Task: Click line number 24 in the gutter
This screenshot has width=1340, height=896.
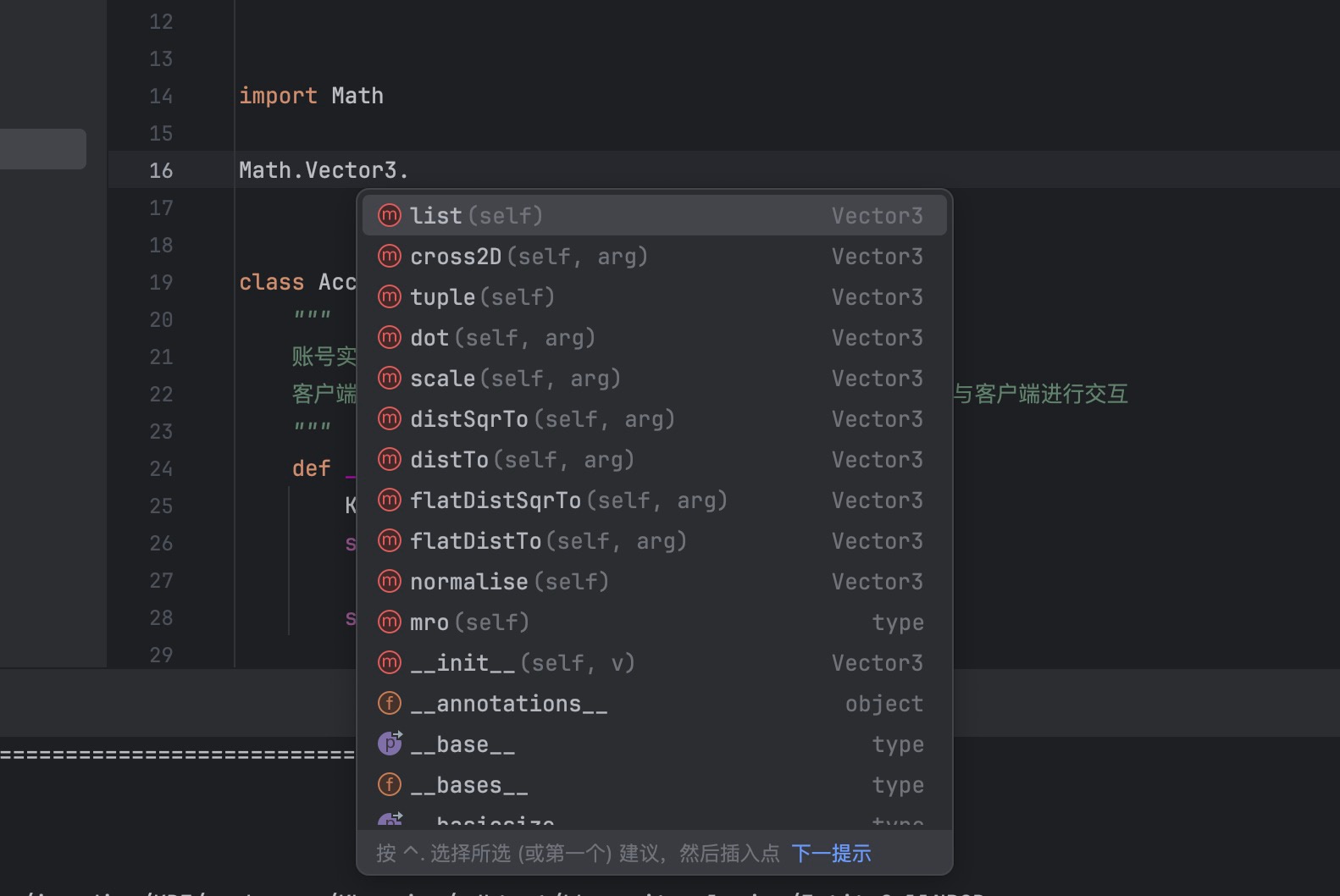Action: [x=161, y=468]
